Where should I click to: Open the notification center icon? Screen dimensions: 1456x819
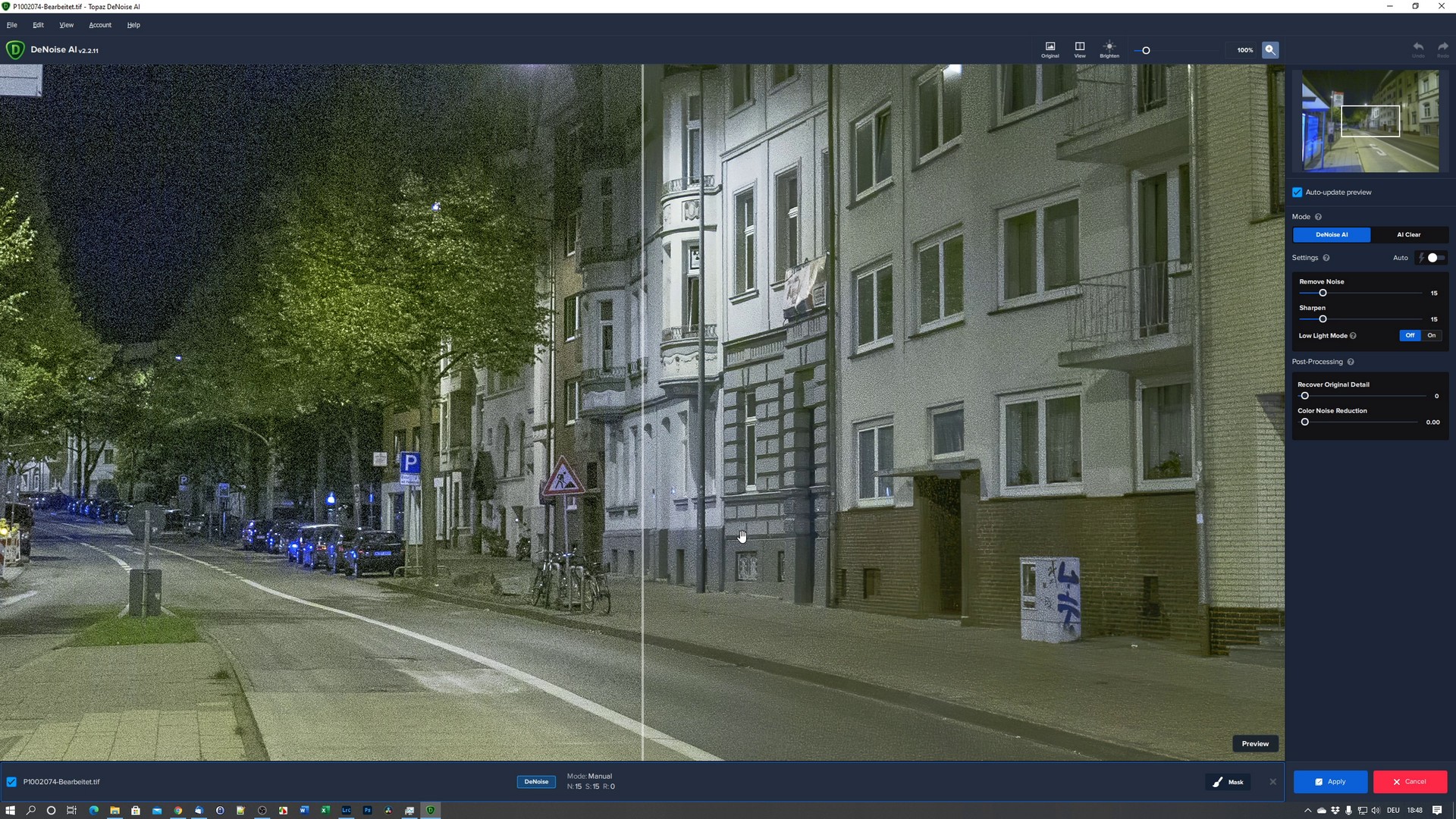pyautogui.click(x=1437, y=810)
